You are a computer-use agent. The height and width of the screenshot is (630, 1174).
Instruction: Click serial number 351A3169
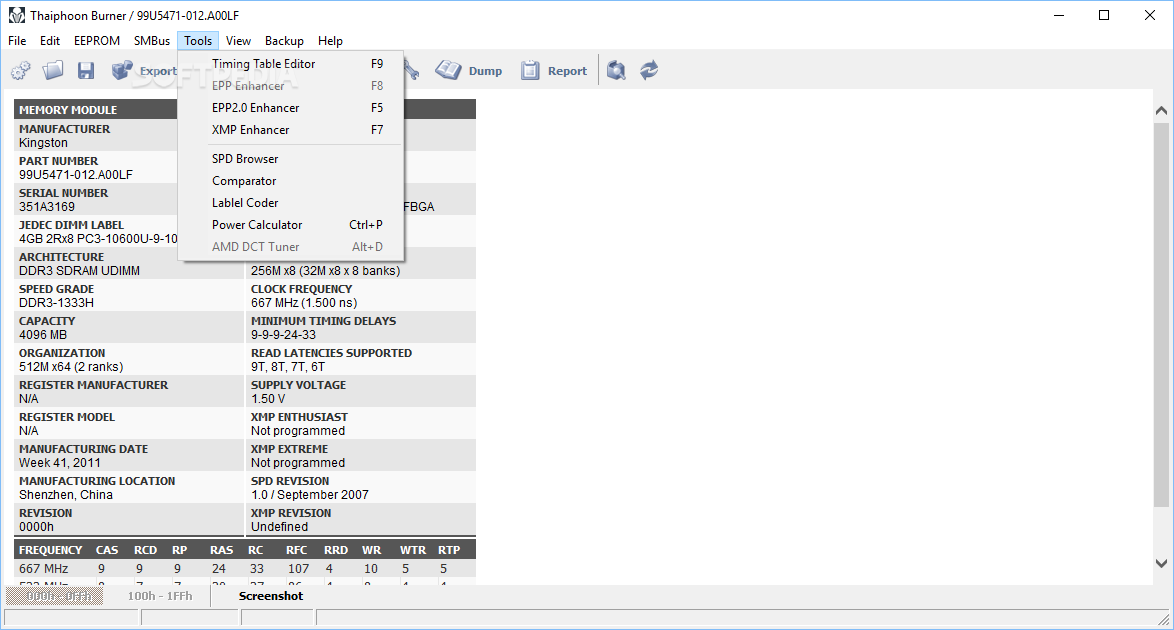[x=46, y=207]
